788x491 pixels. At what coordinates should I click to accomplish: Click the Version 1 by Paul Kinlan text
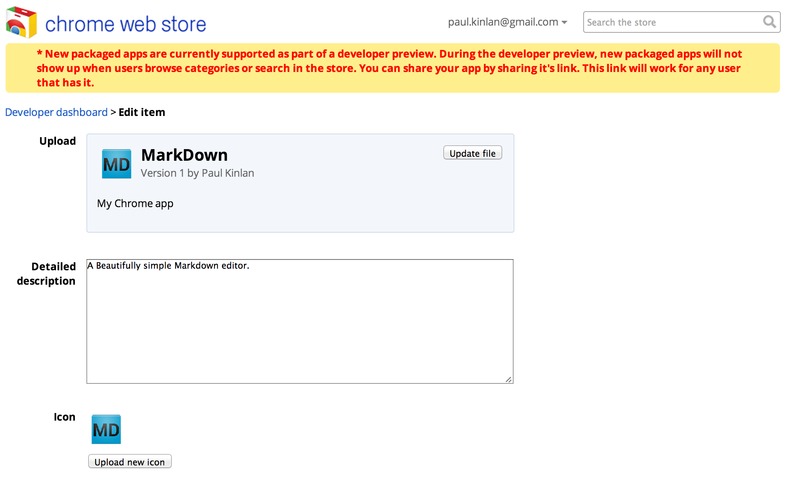[198, 173]
